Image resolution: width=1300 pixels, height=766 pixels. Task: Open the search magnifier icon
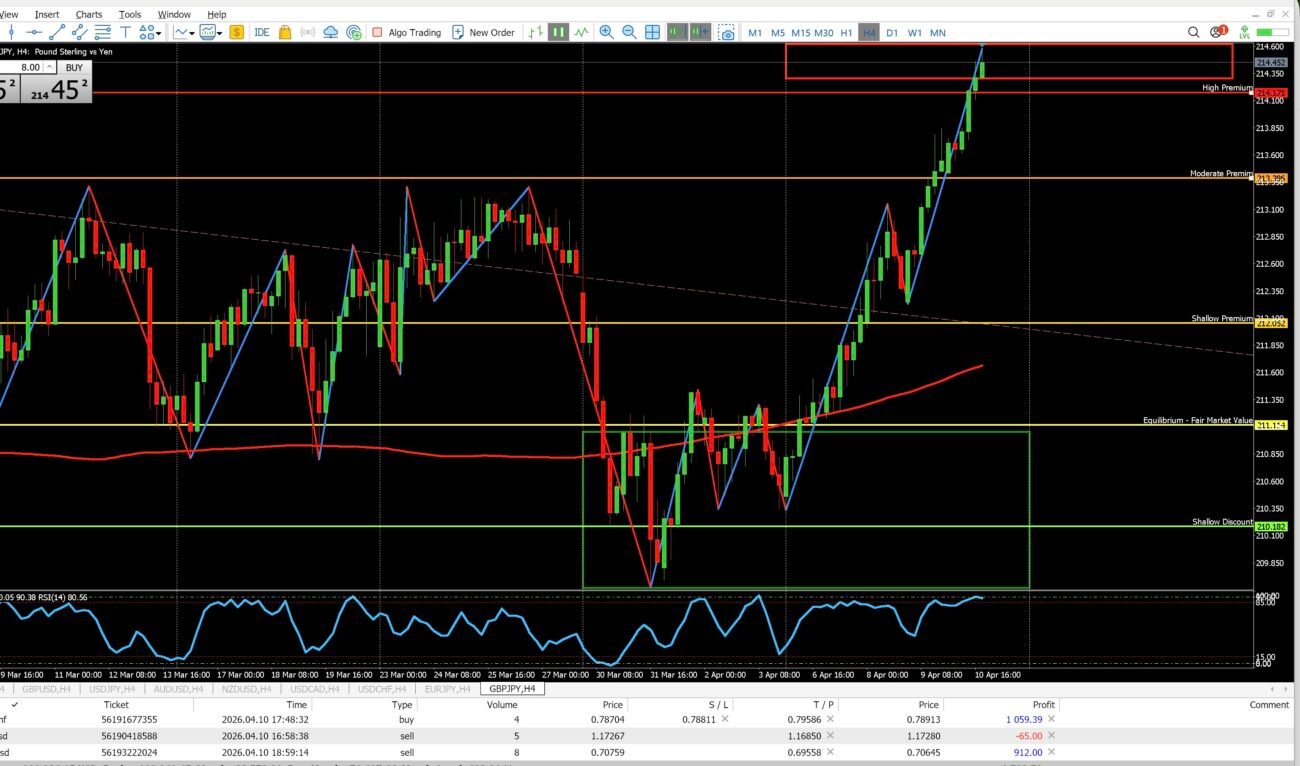1193,32
